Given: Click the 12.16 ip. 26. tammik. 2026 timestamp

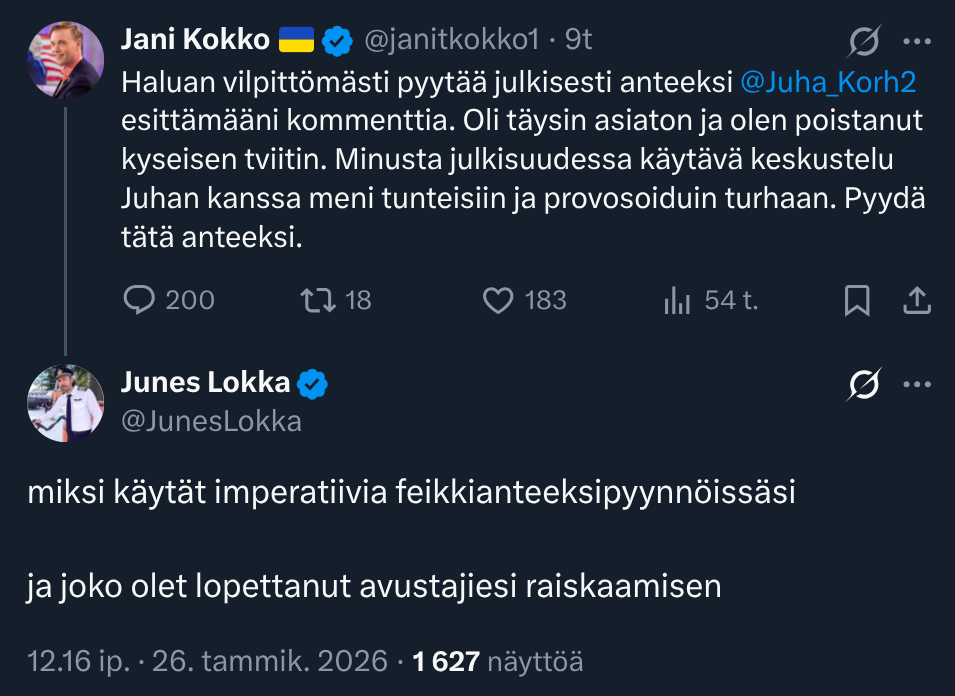Looking at the screenshot, I should click(x=207, y=660).
